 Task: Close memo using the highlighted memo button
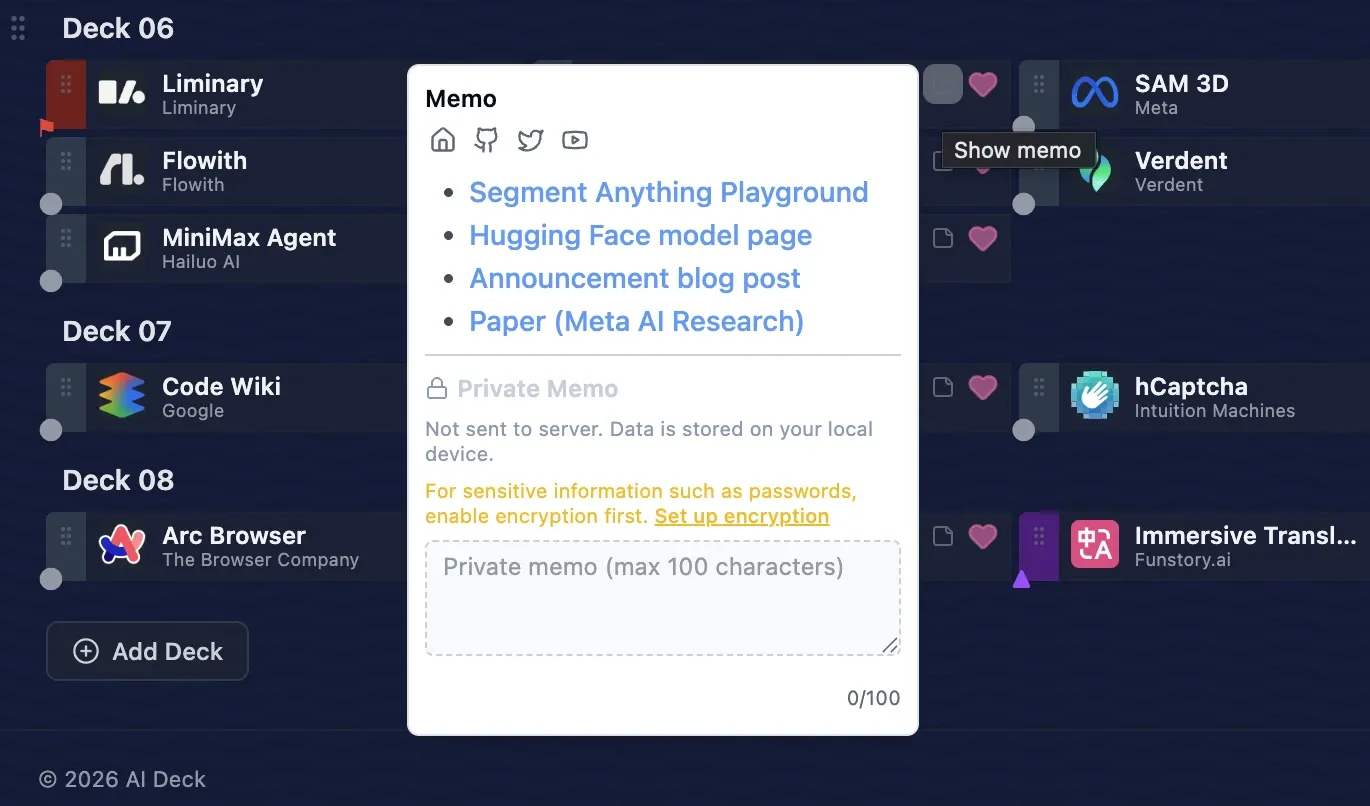[943, 84]
